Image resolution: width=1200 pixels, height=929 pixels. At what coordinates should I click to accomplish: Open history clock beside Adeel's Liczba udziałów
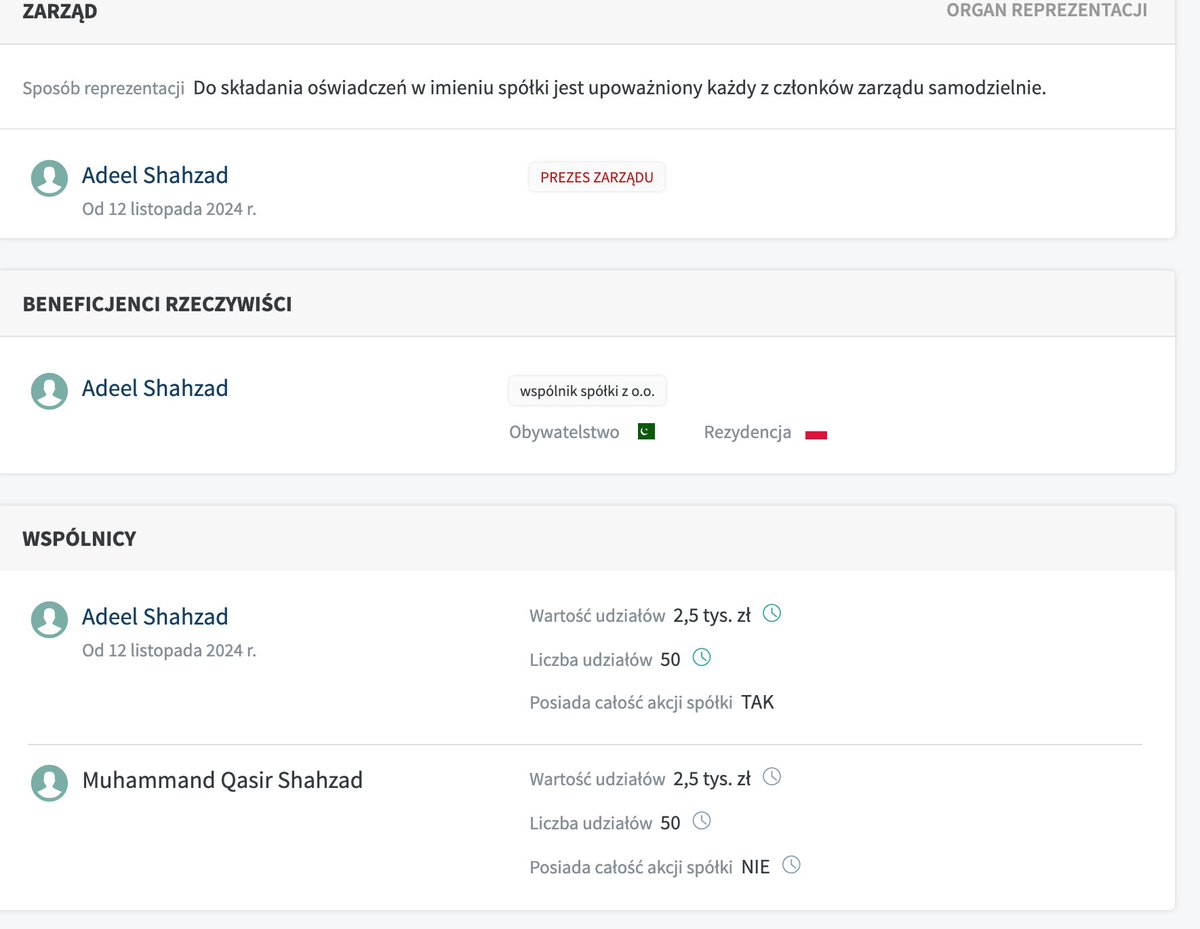(x=702, y=657)
